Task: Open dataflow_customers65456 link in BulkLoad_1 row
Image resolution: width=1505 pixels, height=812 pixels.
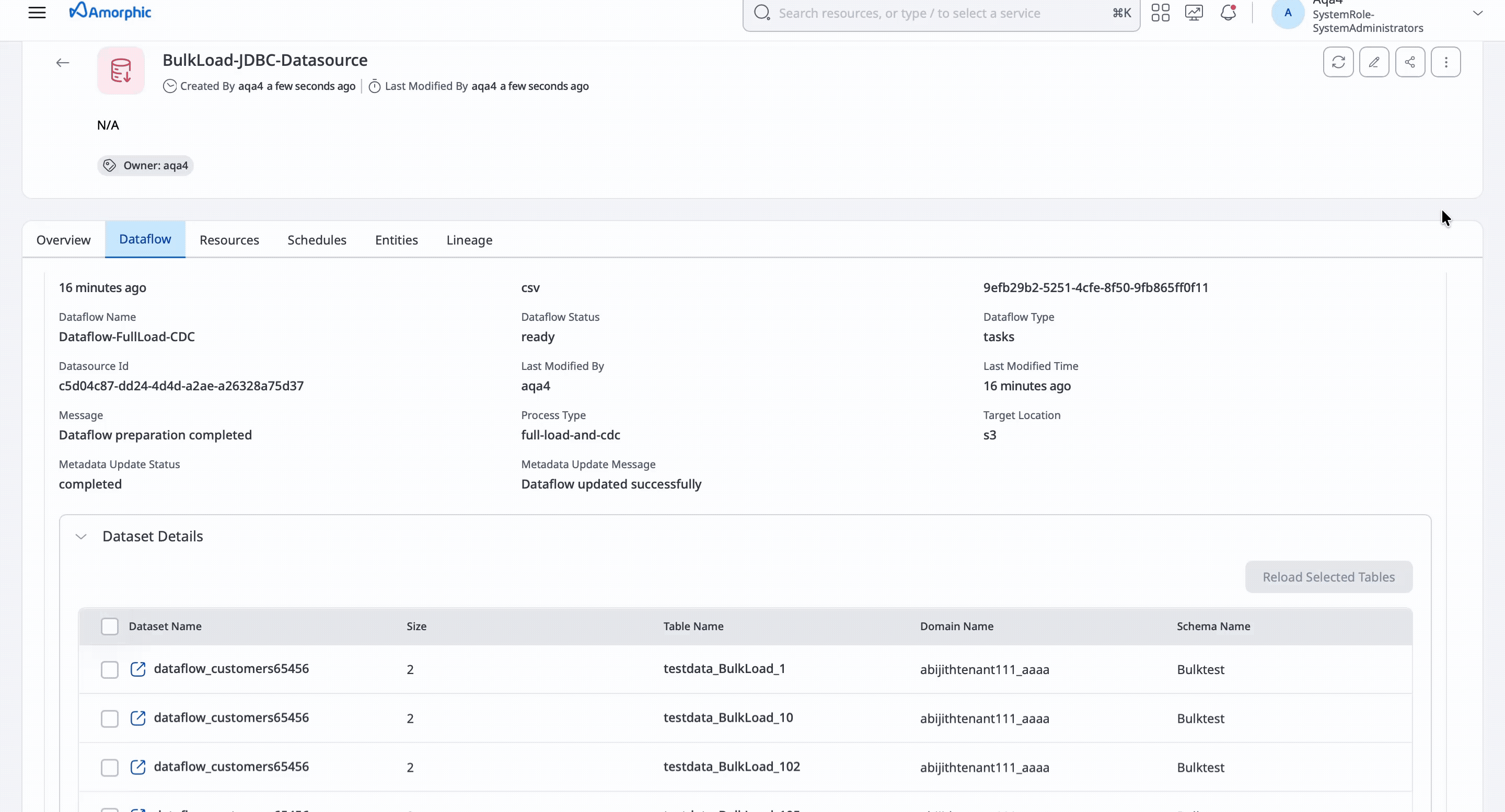Action: [231, 668]
